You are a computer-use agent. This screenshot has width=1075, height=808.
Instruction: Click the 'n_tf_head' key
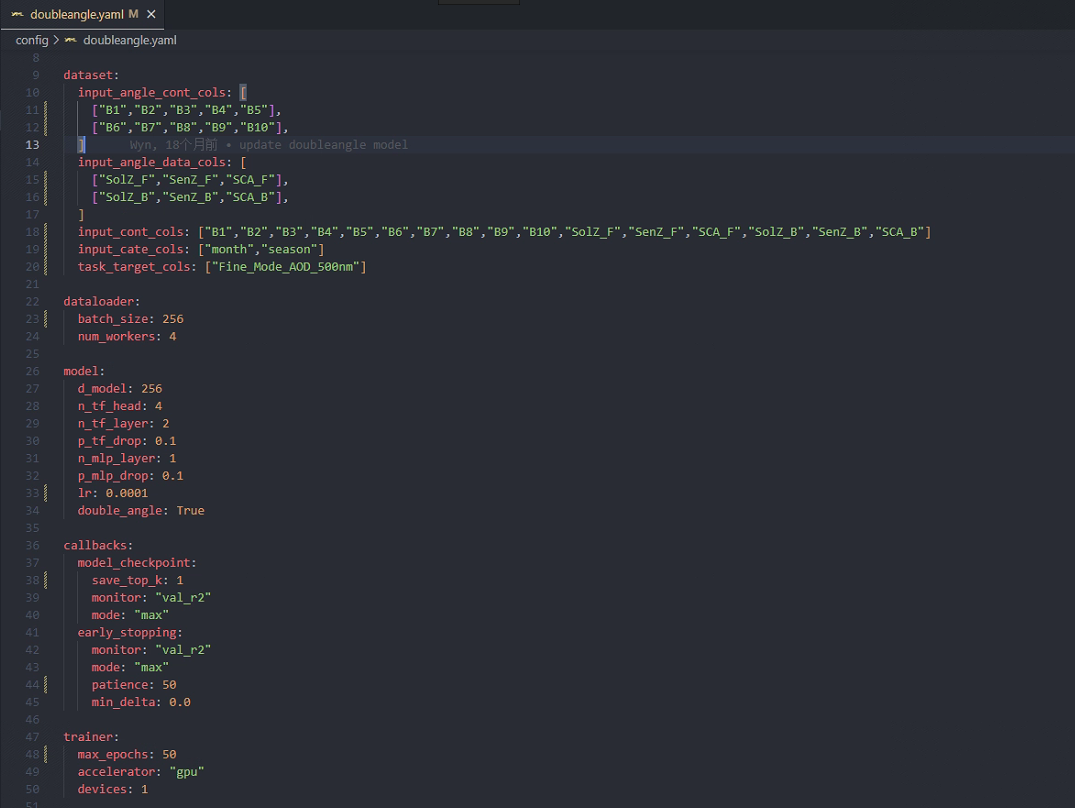110,406
